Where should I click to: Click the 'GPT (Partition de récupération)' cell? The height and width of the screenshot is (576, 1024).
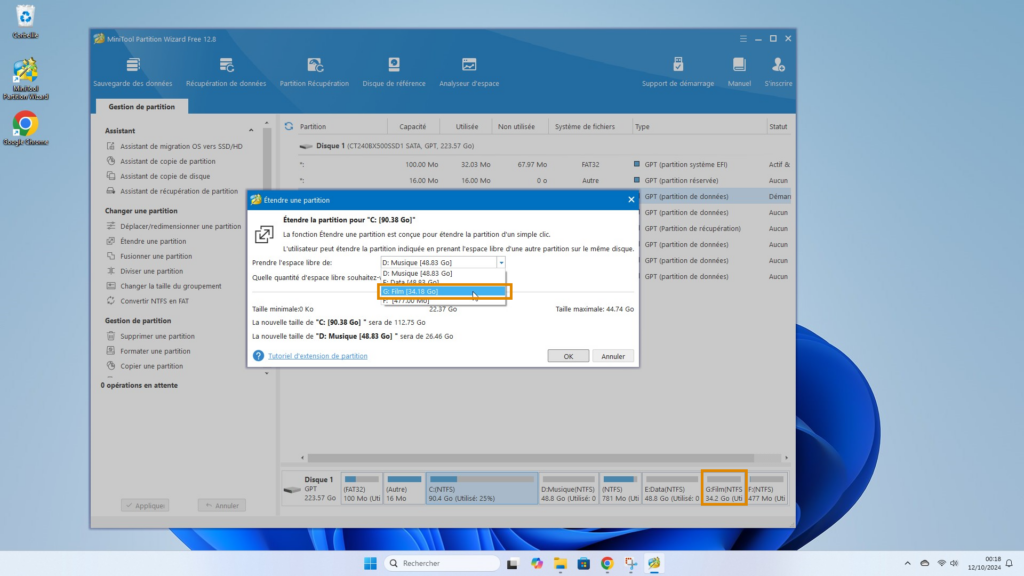(692, 229)
